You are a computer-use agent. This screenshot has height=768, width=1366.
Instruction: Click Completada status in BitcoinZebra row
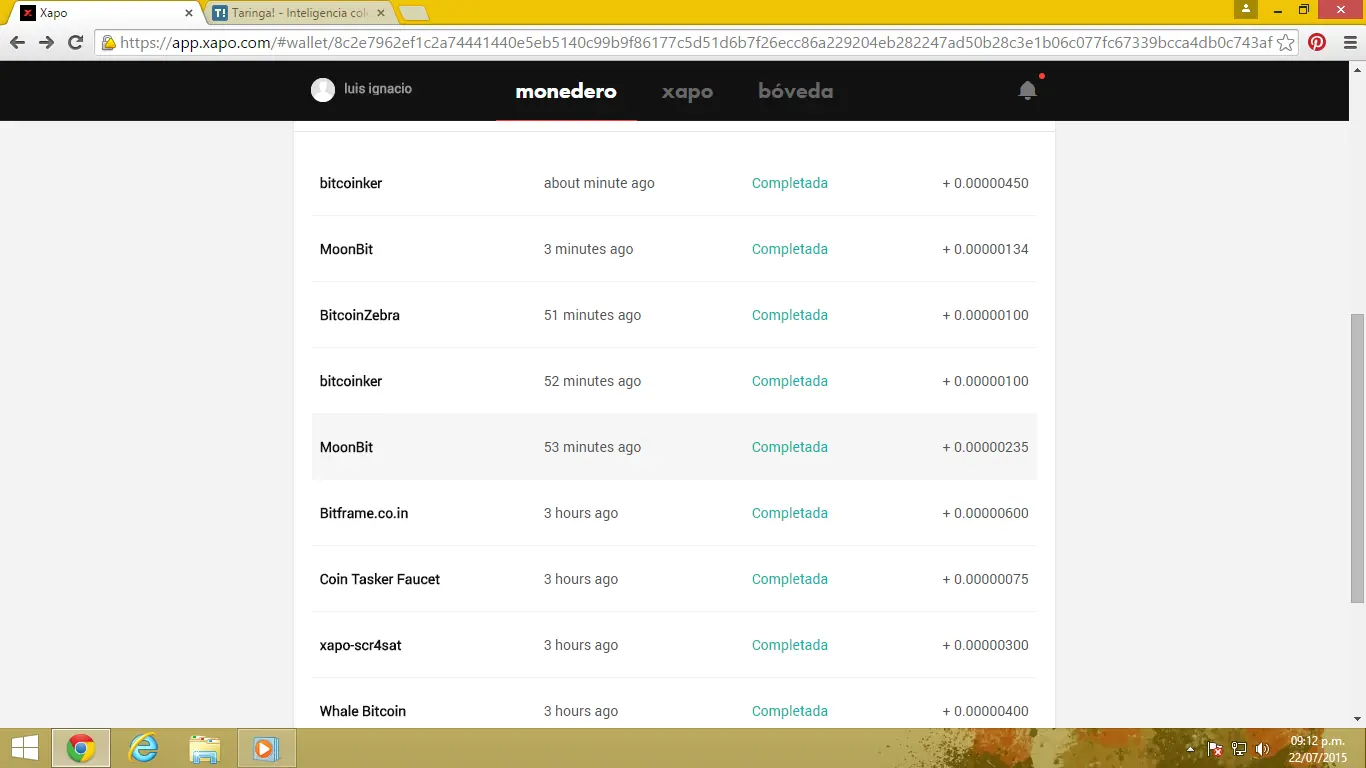pos(790,315)
